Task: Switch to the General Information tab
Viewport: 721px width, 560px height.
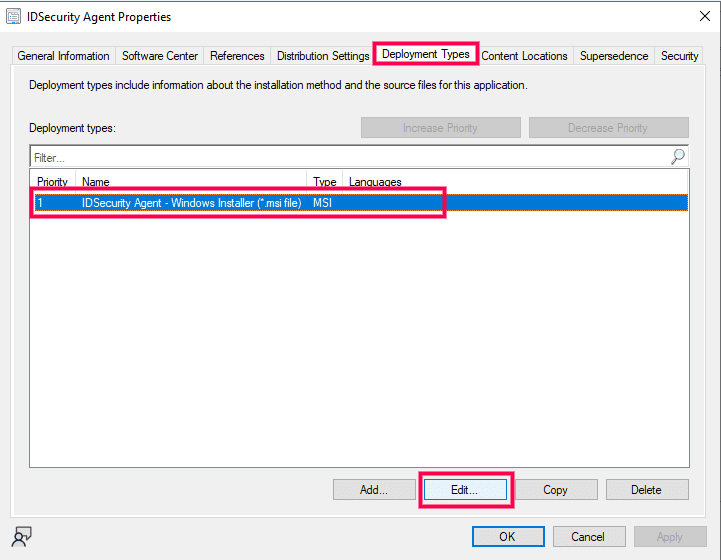Action: pos(63,56)
